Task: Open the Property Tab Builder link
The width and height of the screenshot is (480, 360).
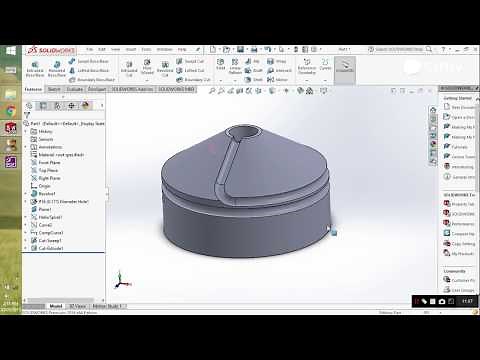Action: pyautogui.click(x=459, y=204)
